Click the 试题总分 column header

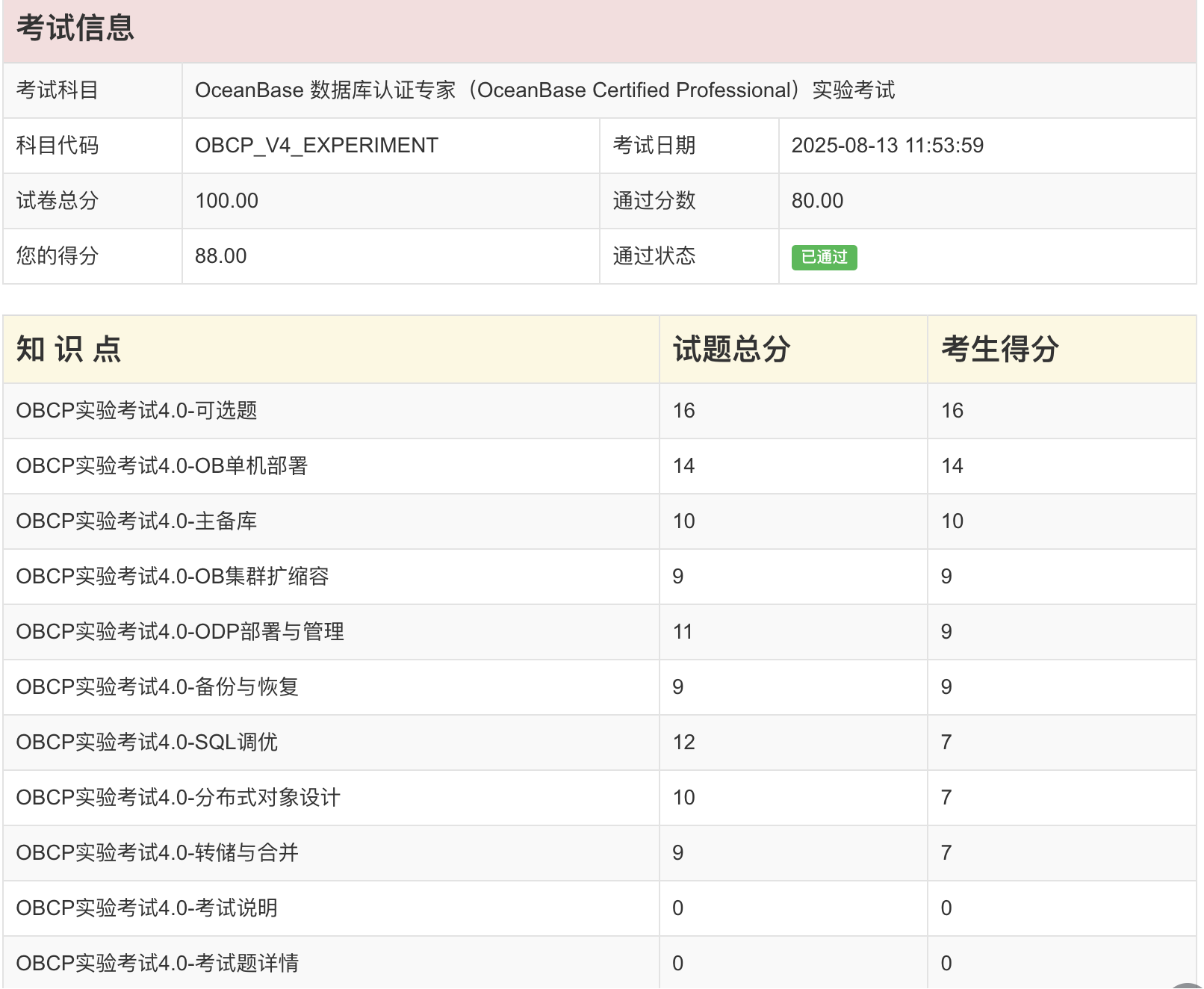[731, 350]
